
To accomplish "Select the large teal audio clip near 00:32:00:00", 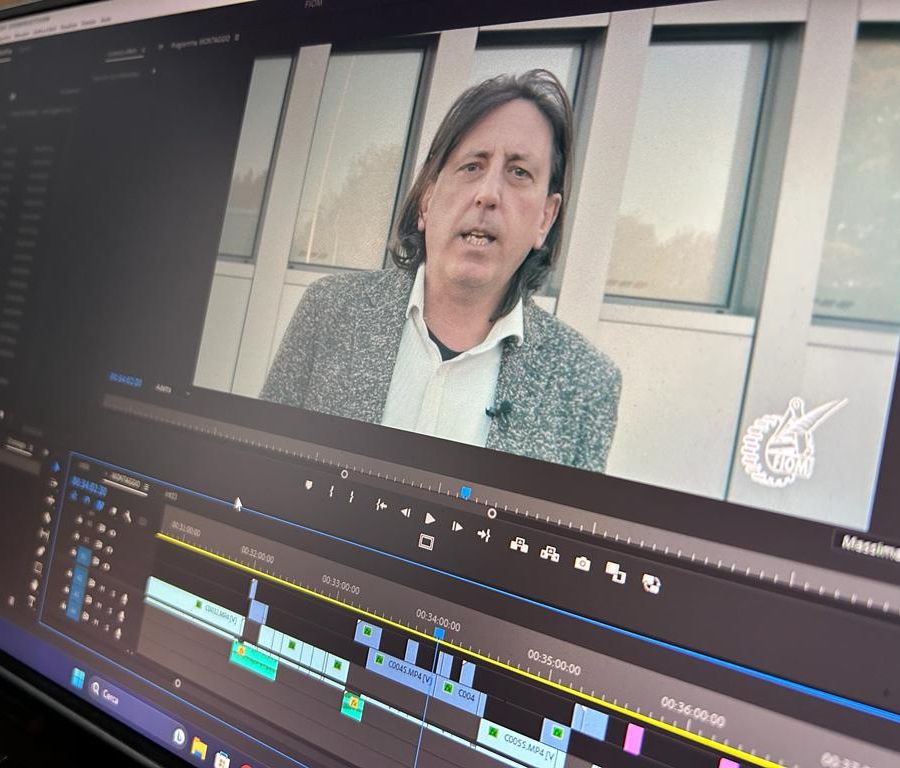I will tap(254, 661).
